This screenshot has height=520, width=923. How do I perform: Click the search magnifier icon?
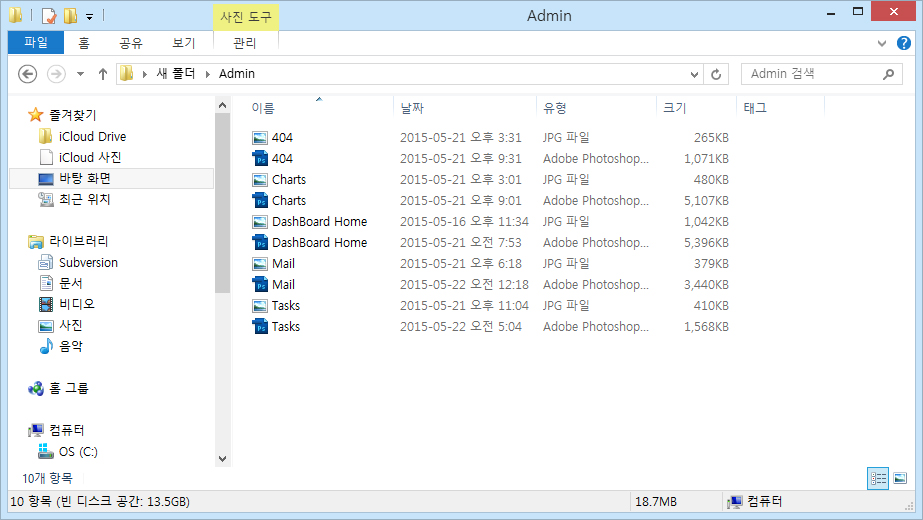(x=889, y=74)
